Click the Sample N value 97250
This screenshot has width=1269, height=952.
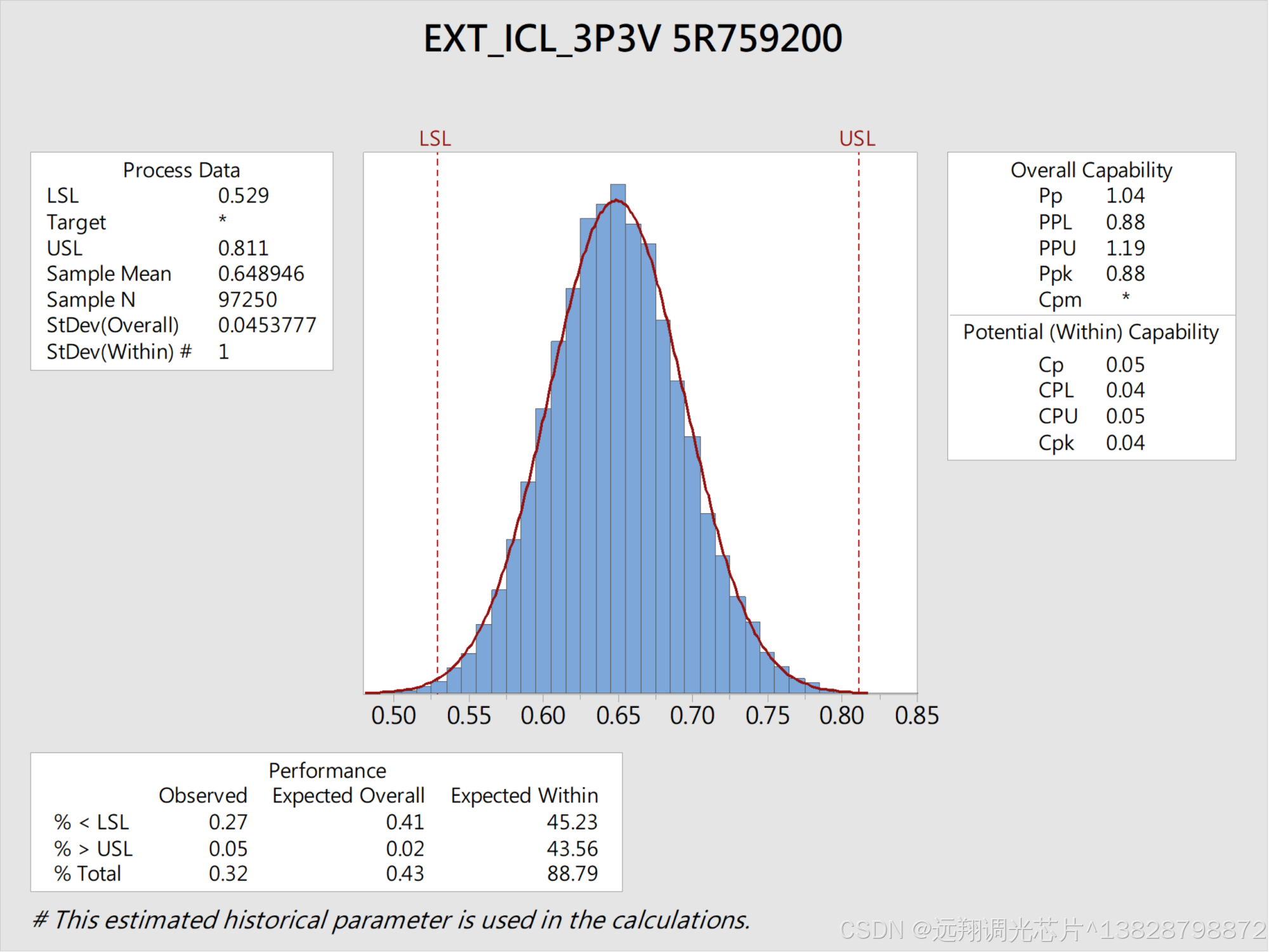coord(247,299)
